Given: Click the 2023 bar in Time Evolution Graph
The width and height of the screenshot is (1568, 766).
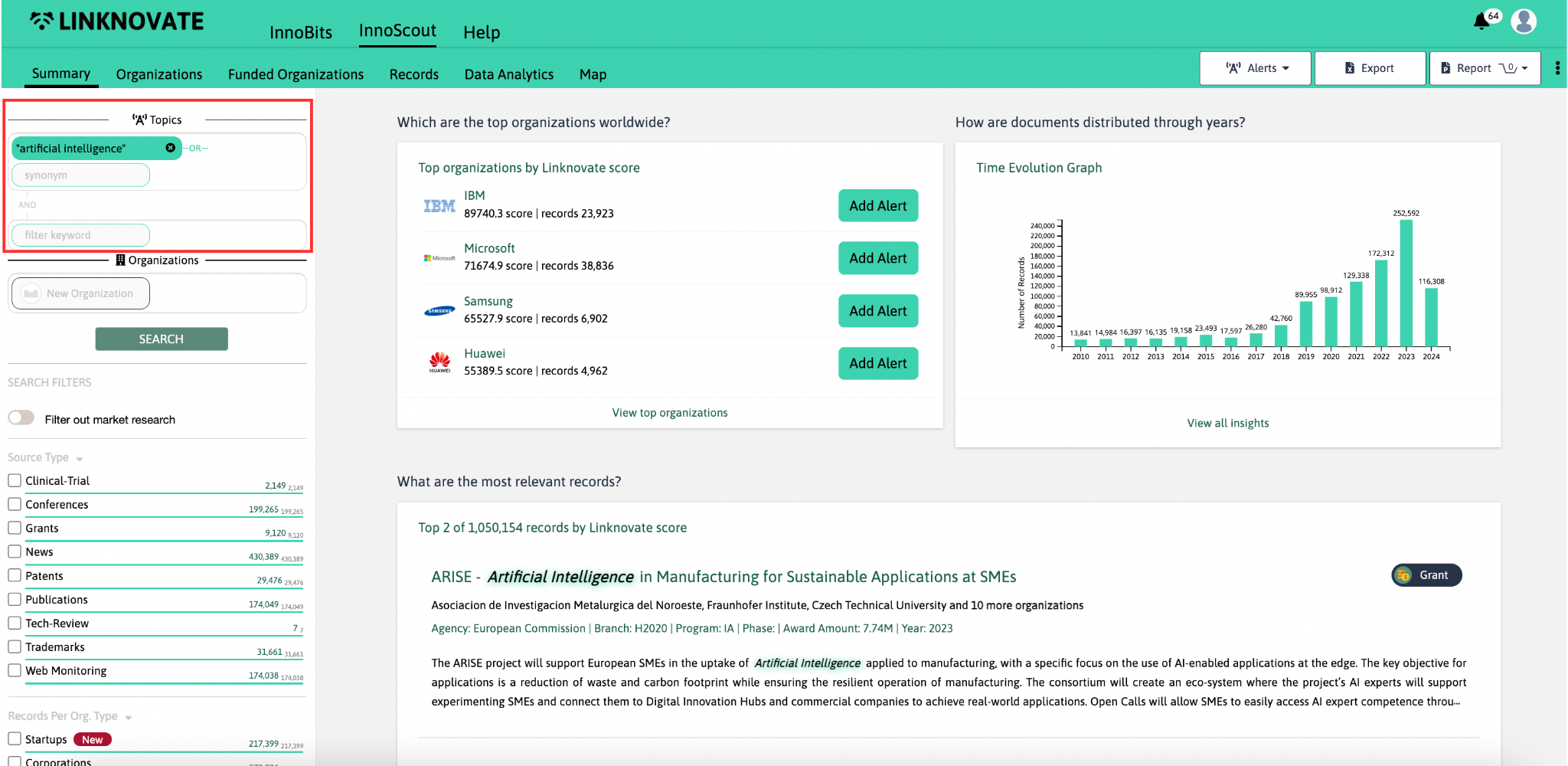Looking at the screenshot, I should (1406, 283).
